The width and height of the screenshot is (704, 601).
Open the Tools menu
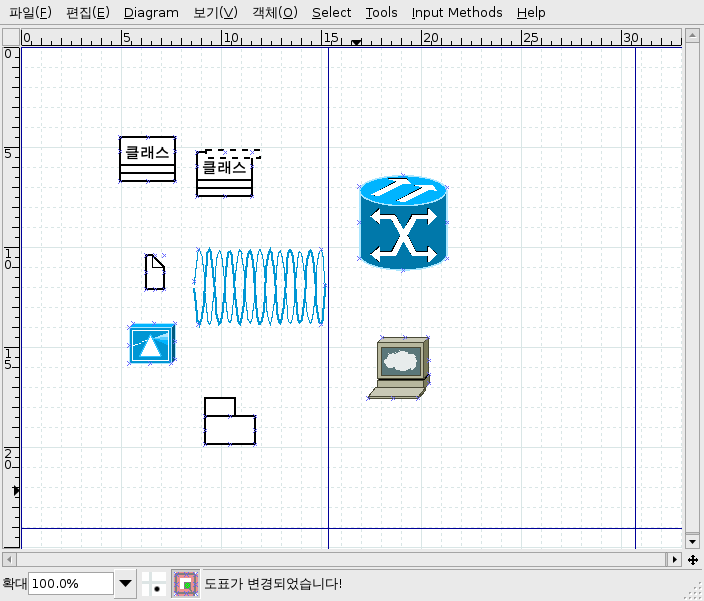381,13
